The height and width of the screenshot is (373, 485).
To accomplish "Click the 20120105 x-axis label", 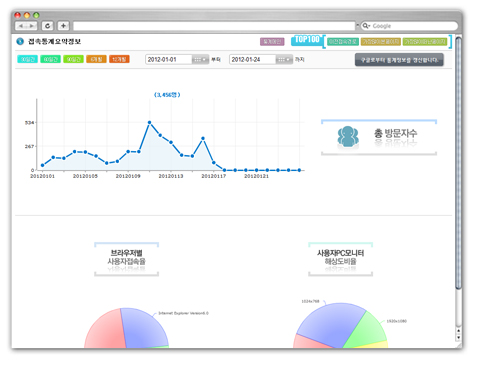I will pos(85,176).
